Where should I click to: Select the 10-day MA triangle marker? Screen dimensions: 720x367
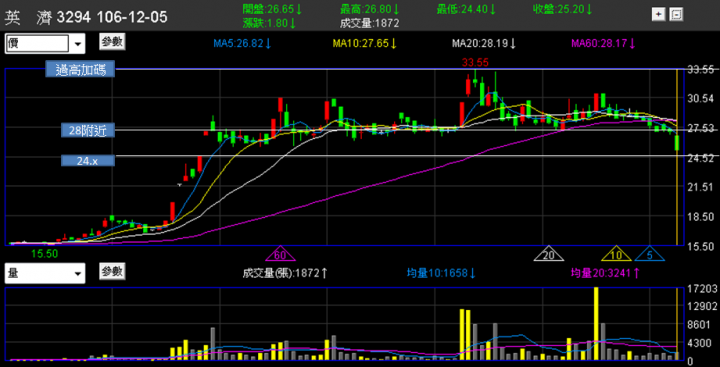pos(616,254)
